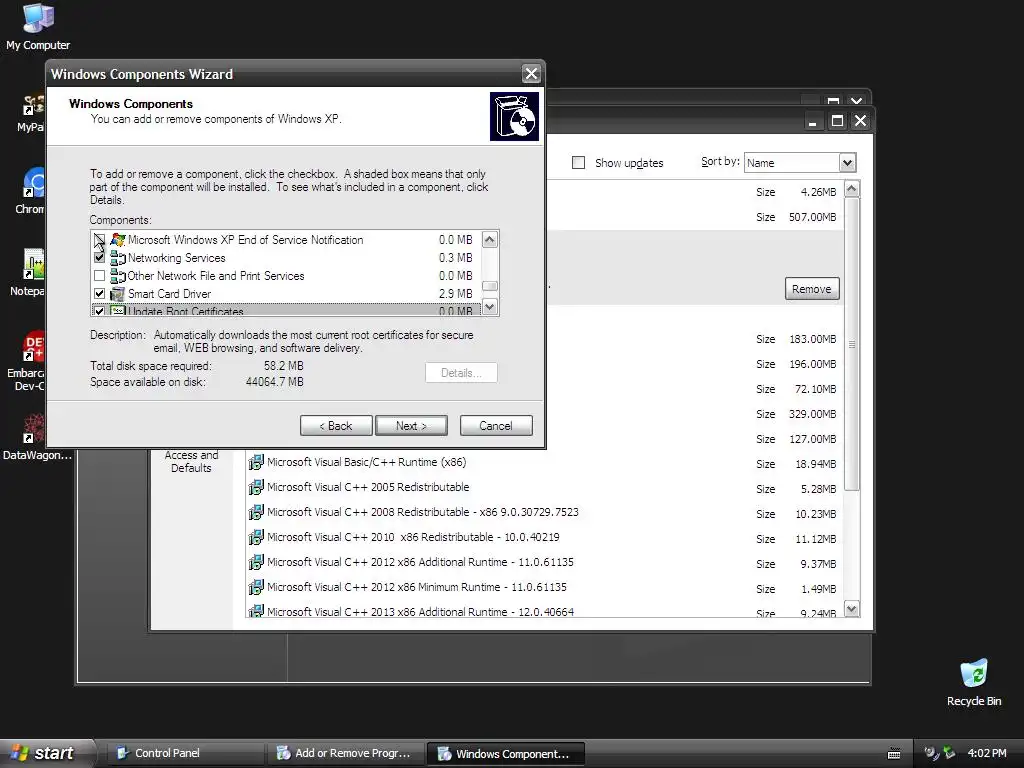This screenshot has height=768, width=1024.
Task: Click the Remove button in Add/Remove Programs
Action: click(x=812, y=289)
